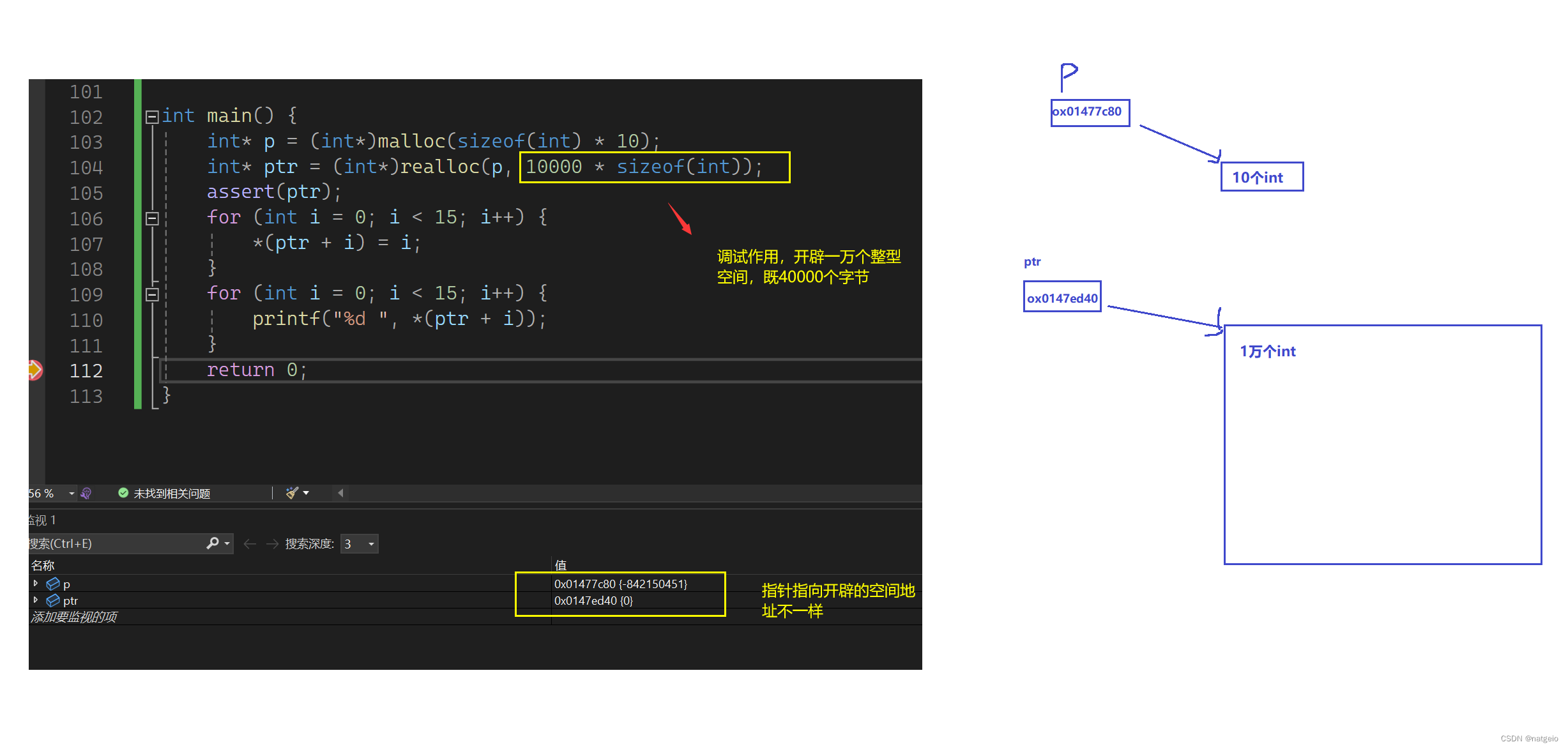The image size is (1568, 749).
Task: Select the 监视 1 watch tab
Action: [42, 520]
